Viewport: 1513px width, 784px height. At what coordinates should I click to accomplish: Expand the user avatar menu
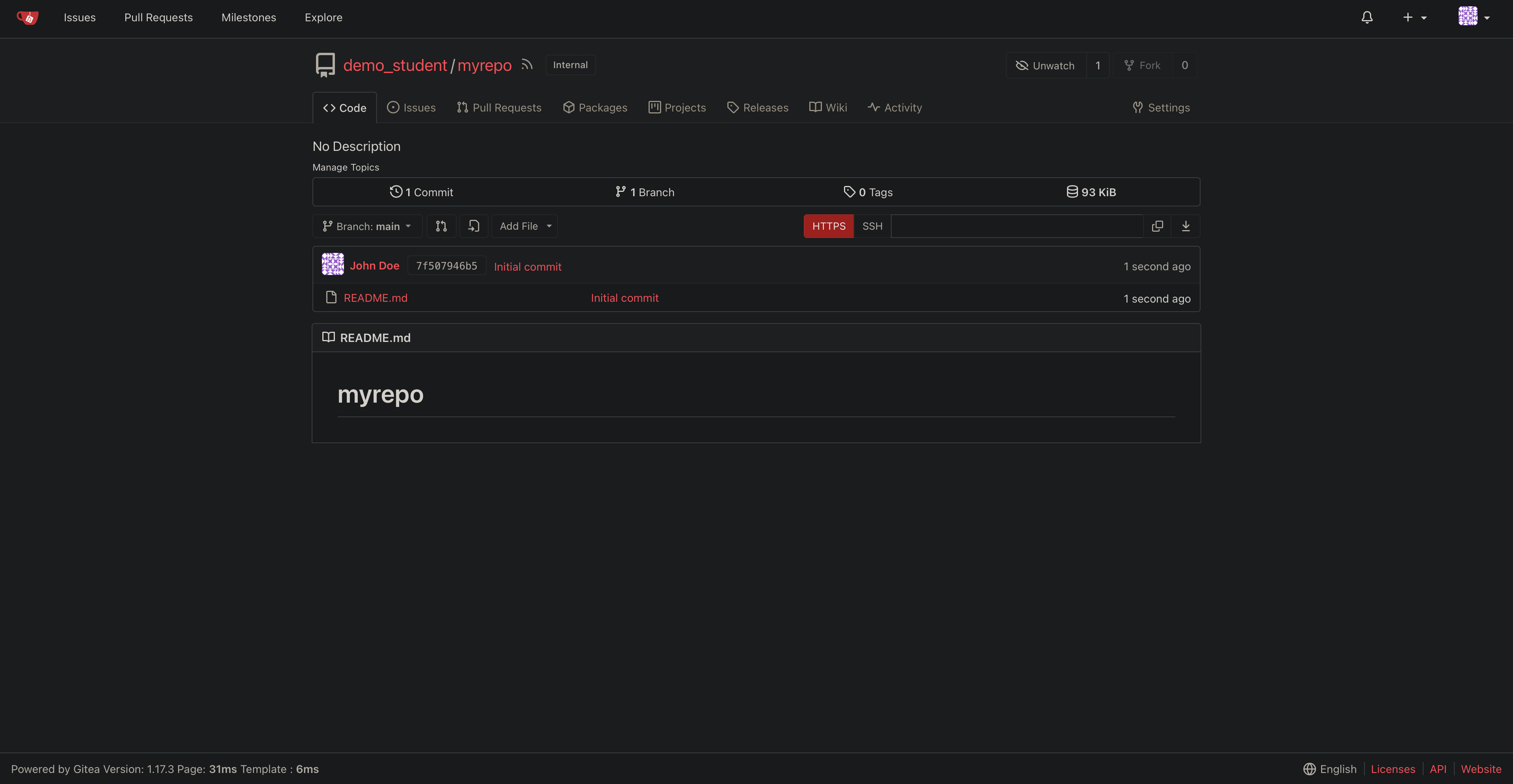click(1474, 17)
